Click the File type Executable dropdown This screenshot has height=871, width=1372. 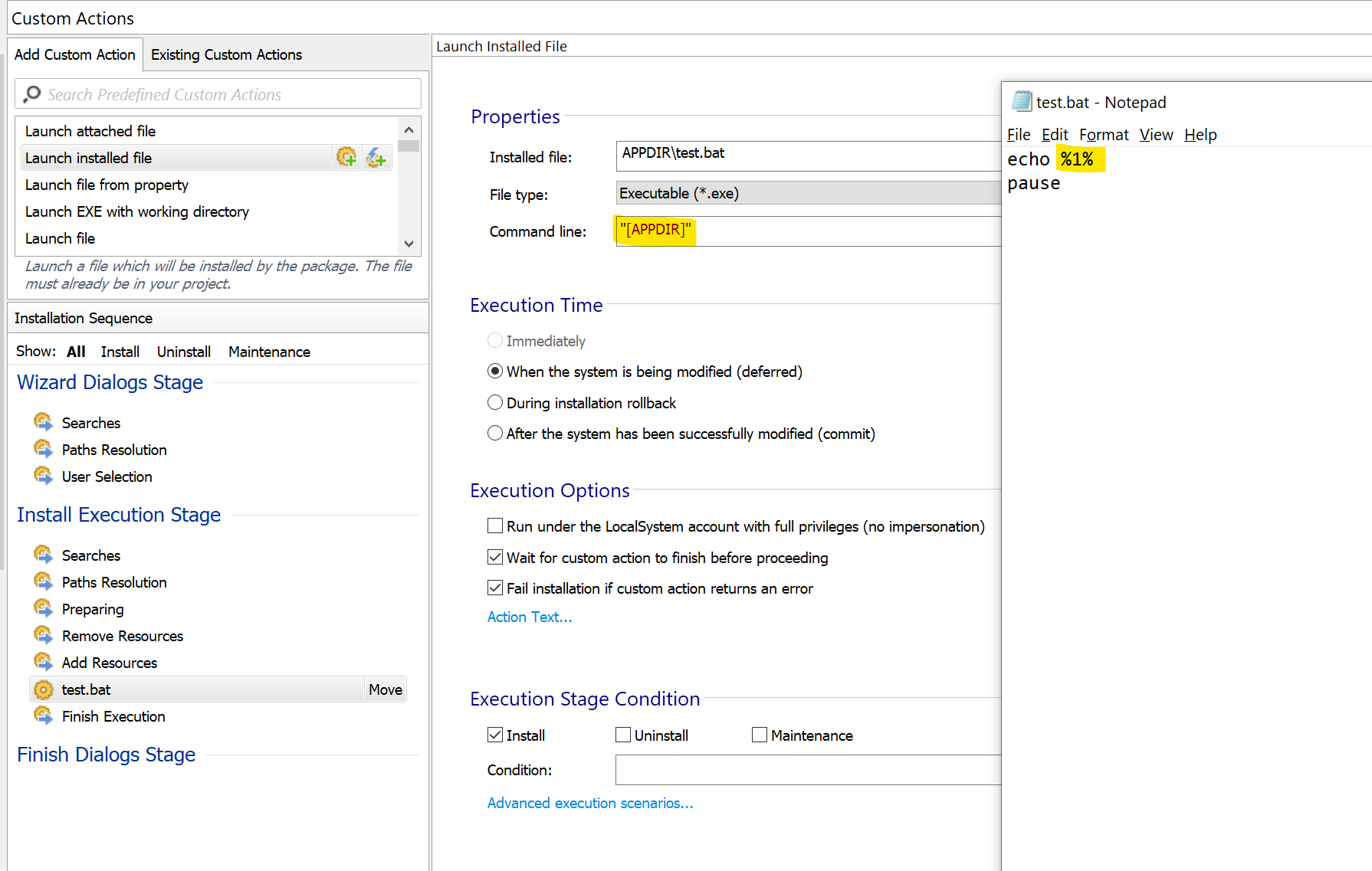click(808, 193)
